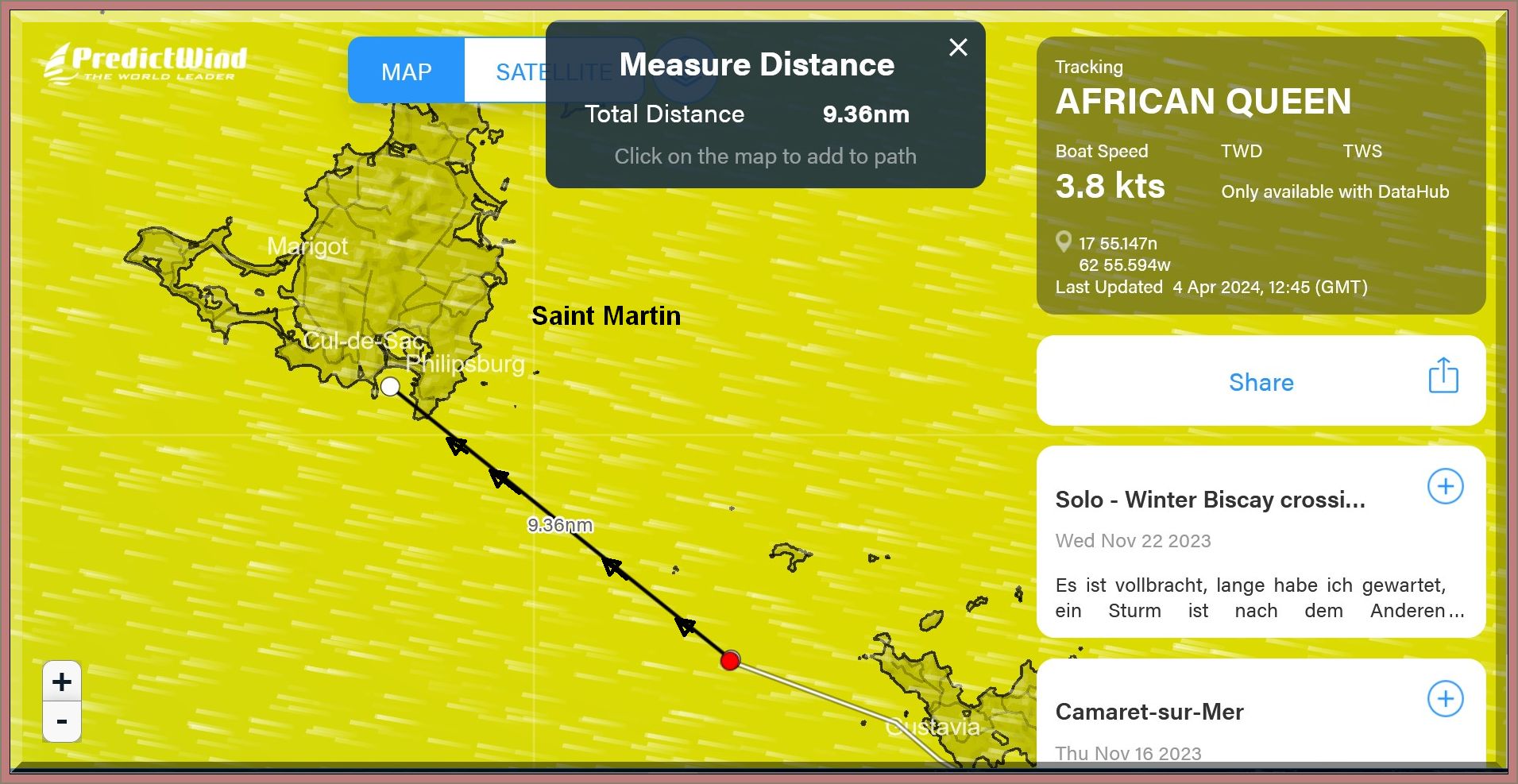Switch to MAP view
The width and height of the screenshot is (1518, 784).
click(406, 71)
